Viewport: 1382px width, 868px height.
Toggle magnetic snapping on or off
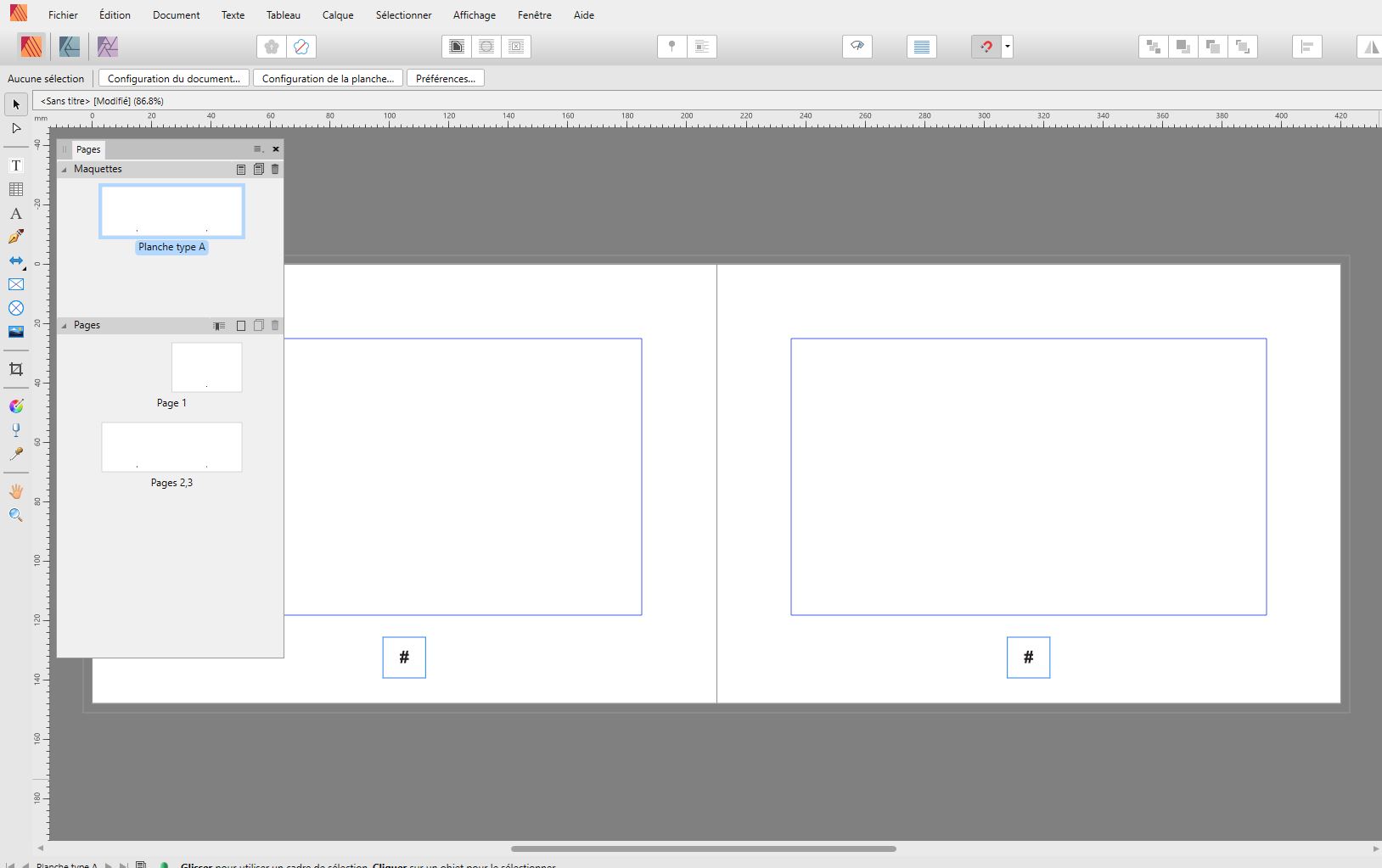(986, 47)
